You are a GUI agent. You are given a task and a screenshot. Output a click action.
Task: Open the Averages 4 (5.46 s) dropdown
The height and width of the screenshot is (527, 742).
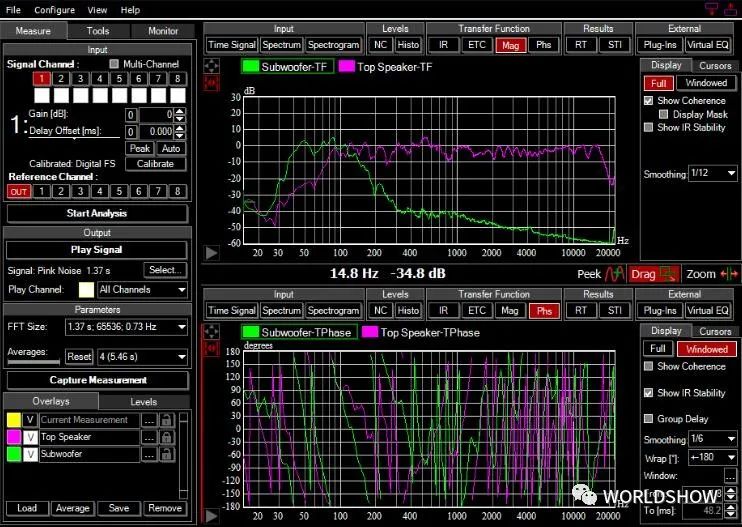pos(142,357)
